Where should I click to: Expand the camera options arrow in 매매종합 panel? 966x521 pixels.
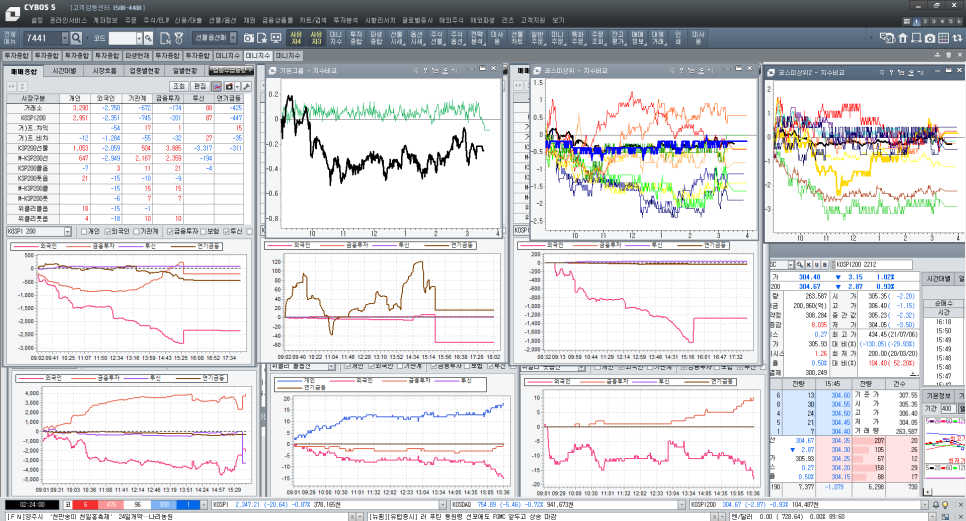(237, 86)
